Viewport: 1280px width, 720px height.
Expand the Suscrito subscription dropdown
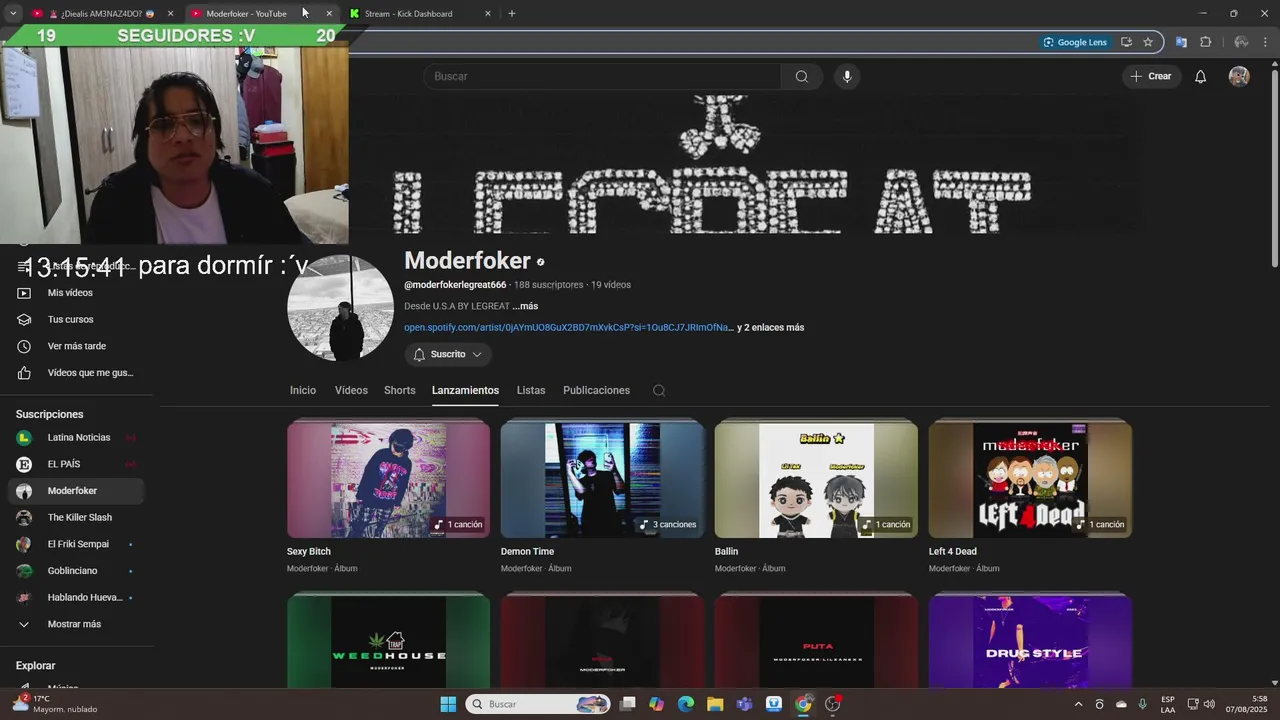448,354
